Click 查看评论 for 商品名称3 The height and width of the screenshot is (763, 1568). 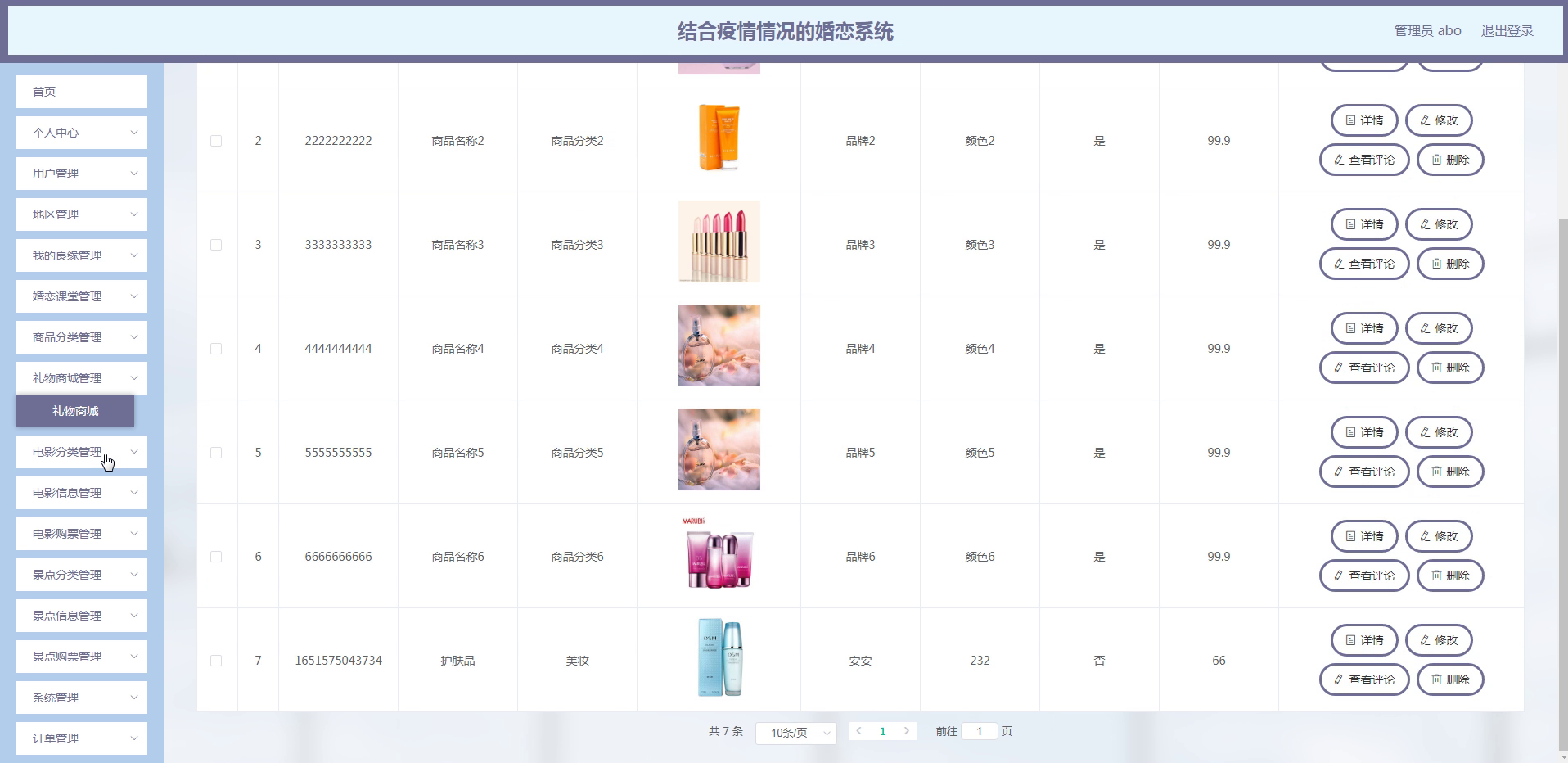(1364, 264)
